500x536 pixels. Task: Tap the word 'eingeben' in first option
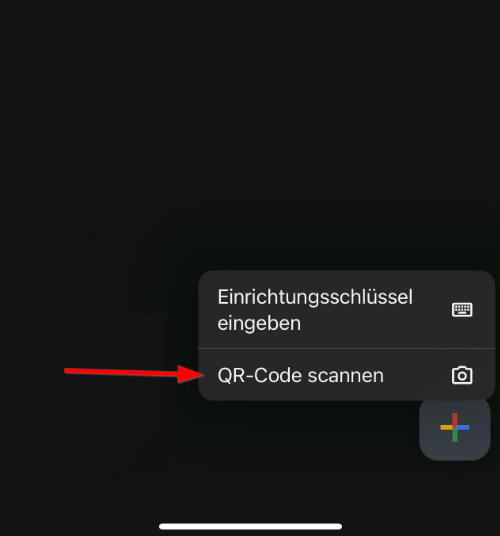pyautogui.click(x=259, y=323)
